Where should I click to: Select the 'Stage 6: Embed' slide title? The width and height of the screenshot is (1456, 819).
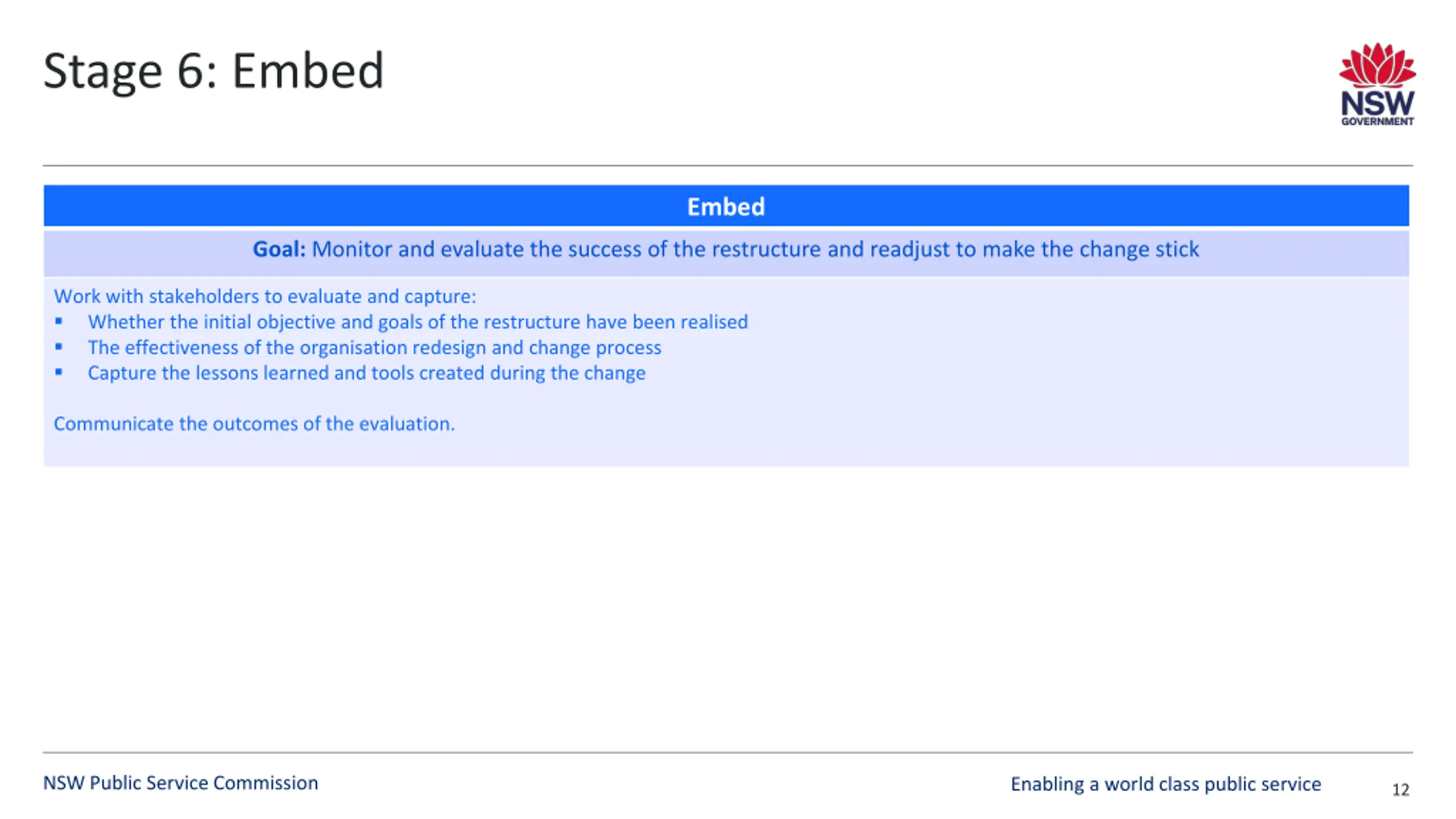pos(213,71)
